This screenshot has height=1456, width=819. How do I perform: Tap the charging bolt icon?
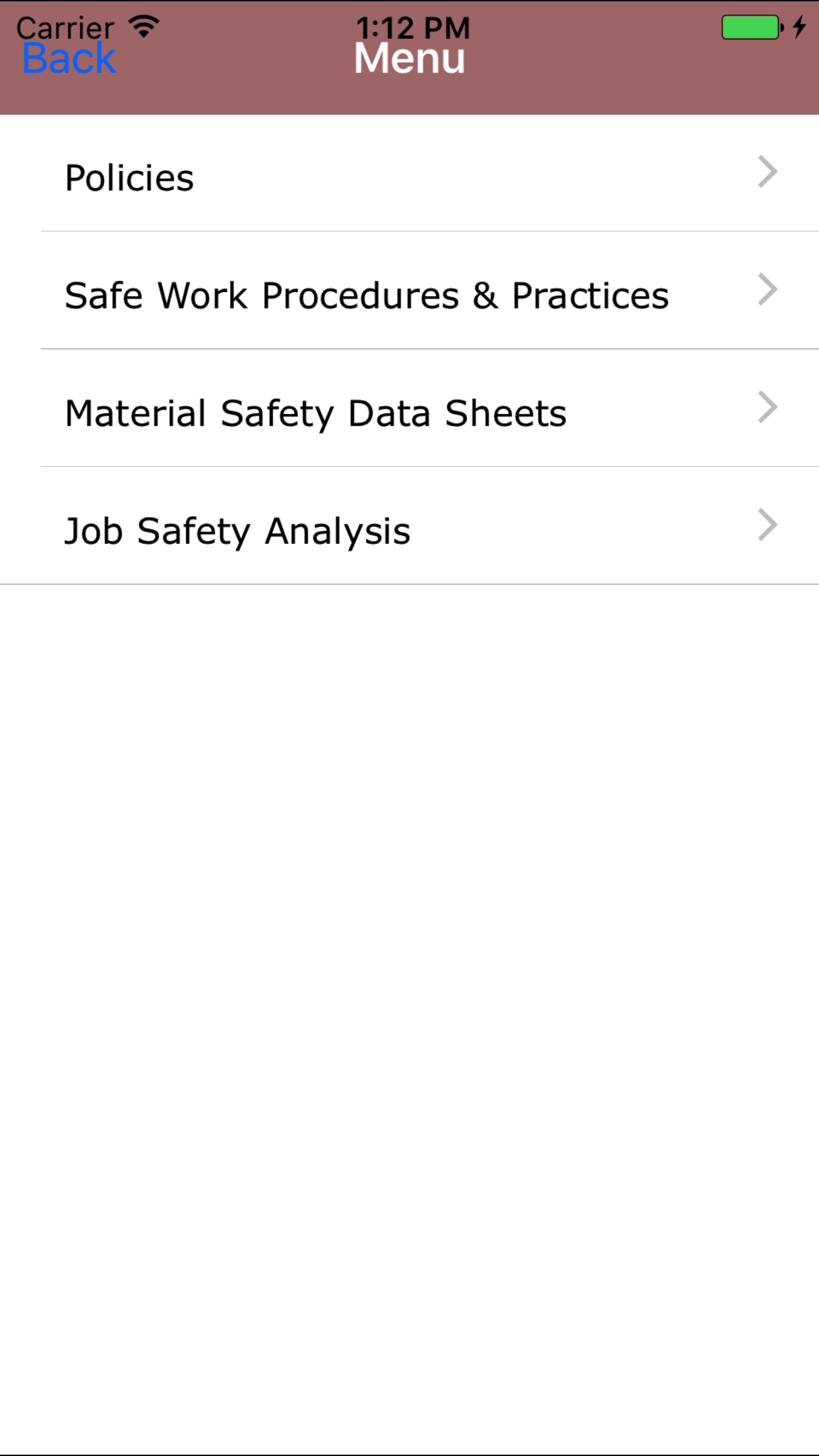coord(799,27)
